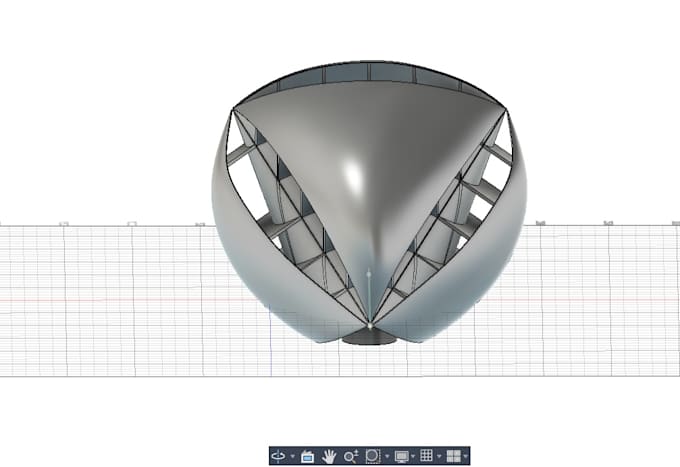The image size is (680, 467).
Task: Activate the Look At tool
Action: [307, 457]
